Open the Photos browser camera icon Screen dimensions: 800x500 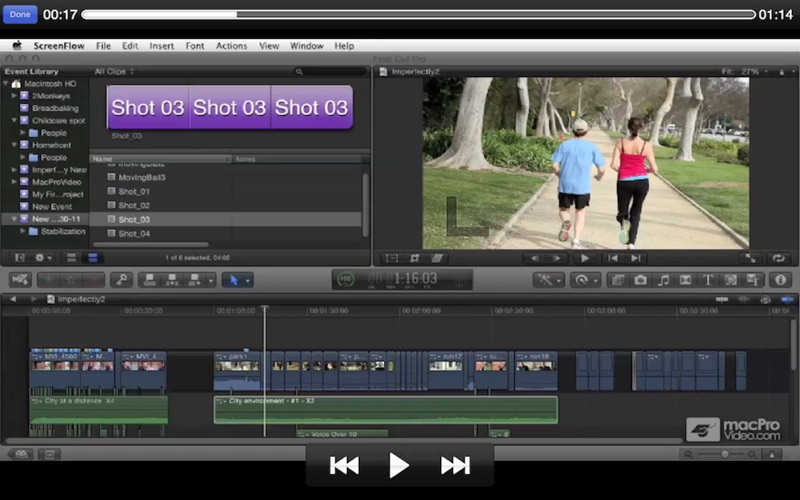640,280
